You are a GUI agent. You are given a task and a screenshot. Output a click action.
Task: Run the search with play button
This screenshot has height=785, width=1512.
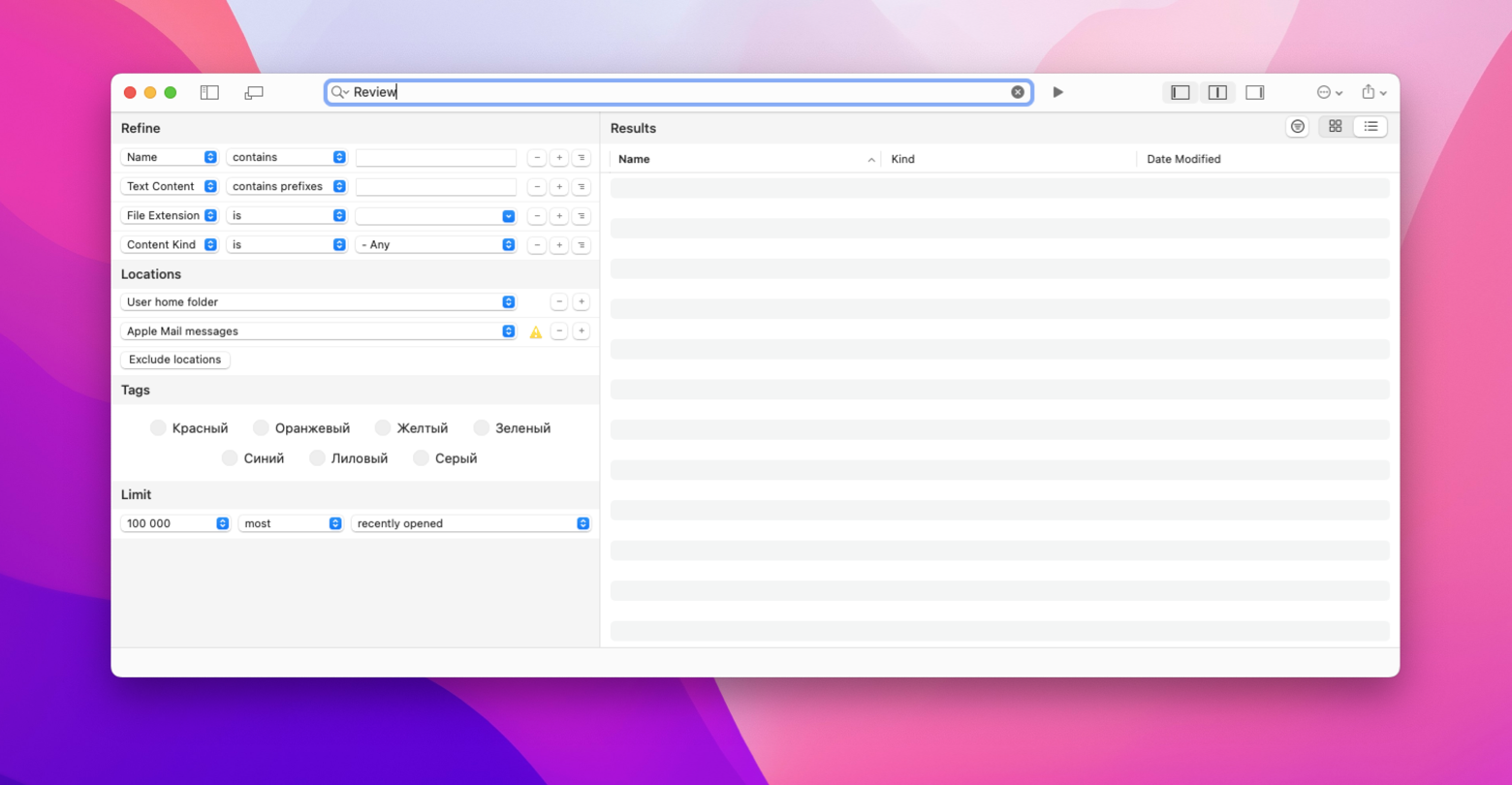pyautogui.click(x=1057, y=92)
